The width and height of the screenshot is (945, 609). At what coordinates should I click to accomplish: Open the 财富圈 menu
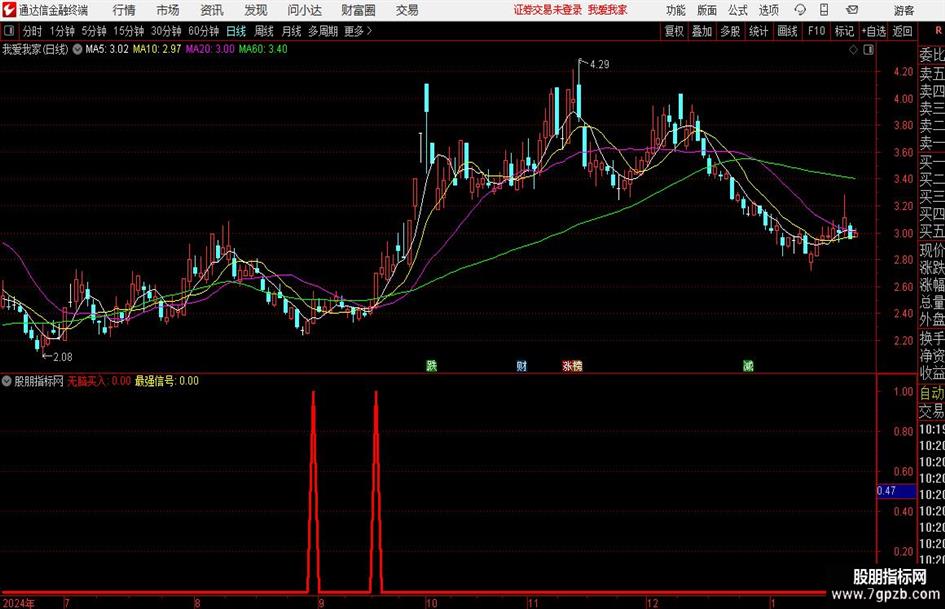point(358,10)
